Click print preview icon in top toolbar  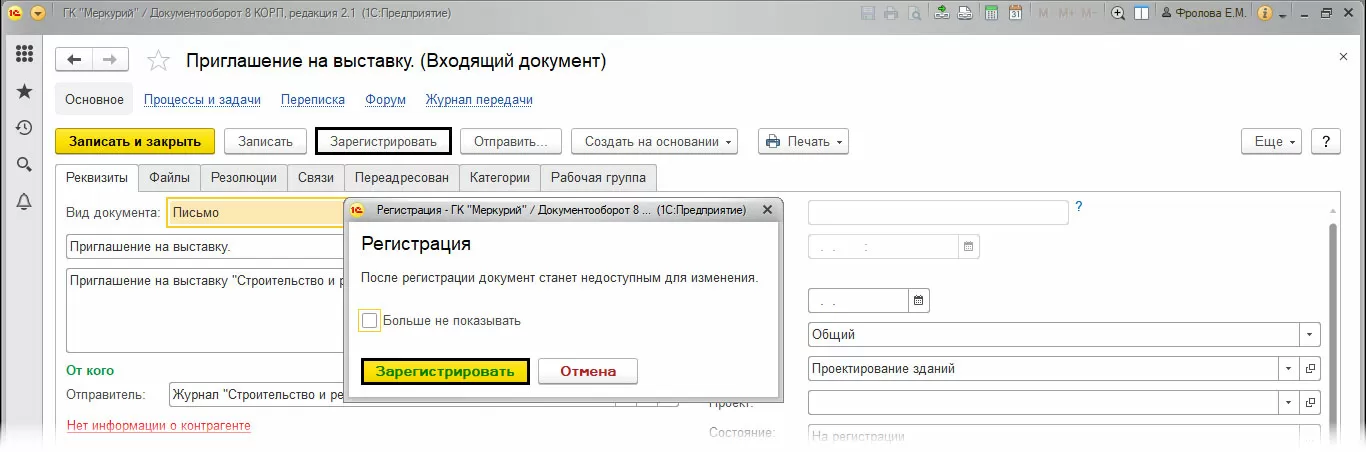point(914,14)
